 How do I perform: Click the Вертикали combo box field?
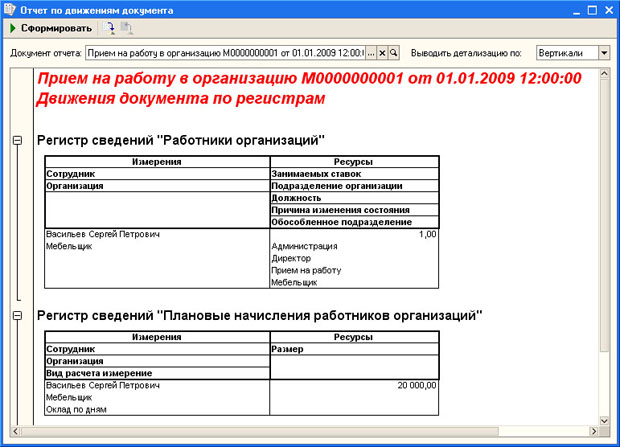click(567, 53)
